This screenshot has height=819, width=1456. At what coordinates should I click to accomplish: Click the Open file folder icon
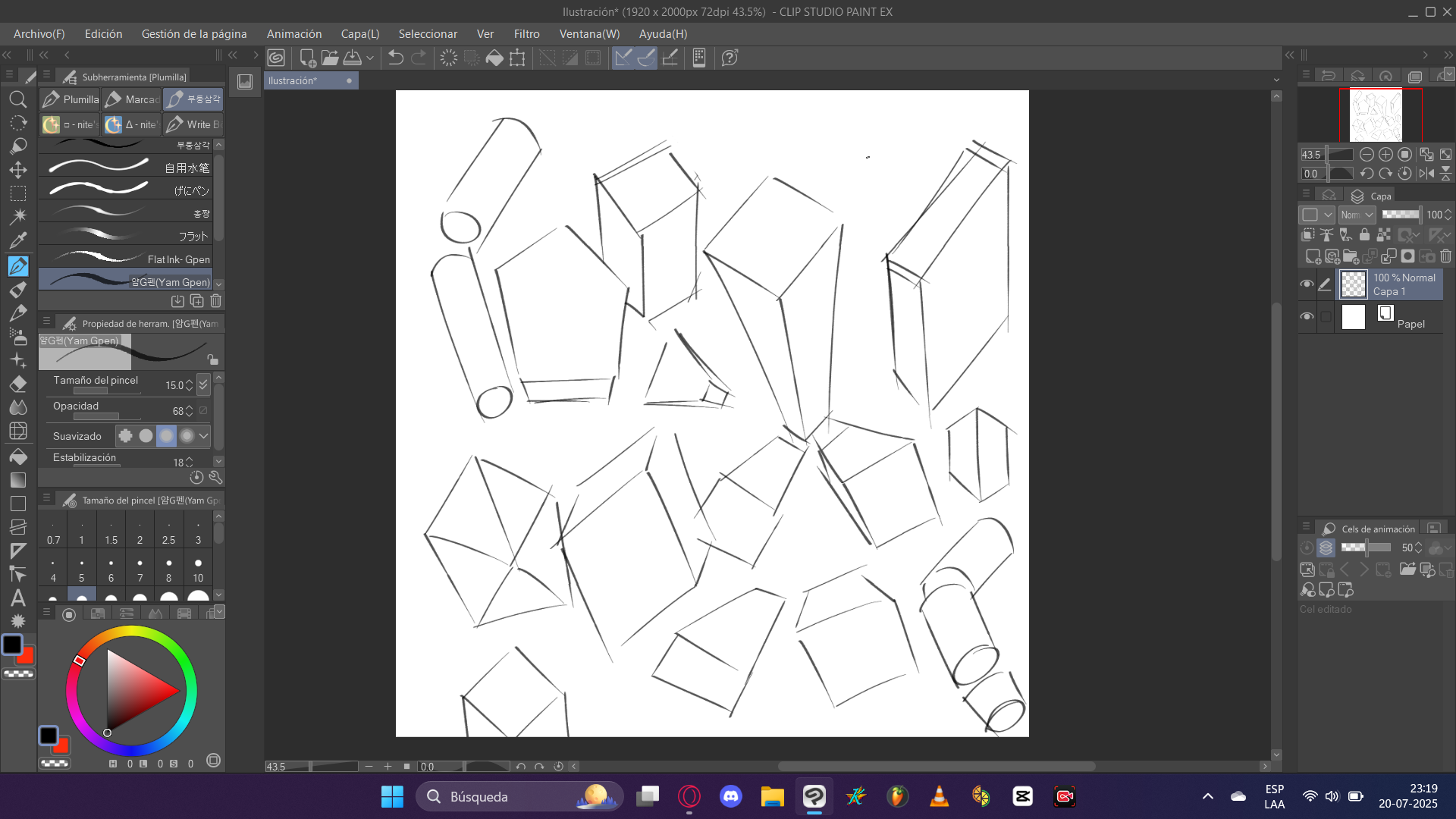(330, 58)
